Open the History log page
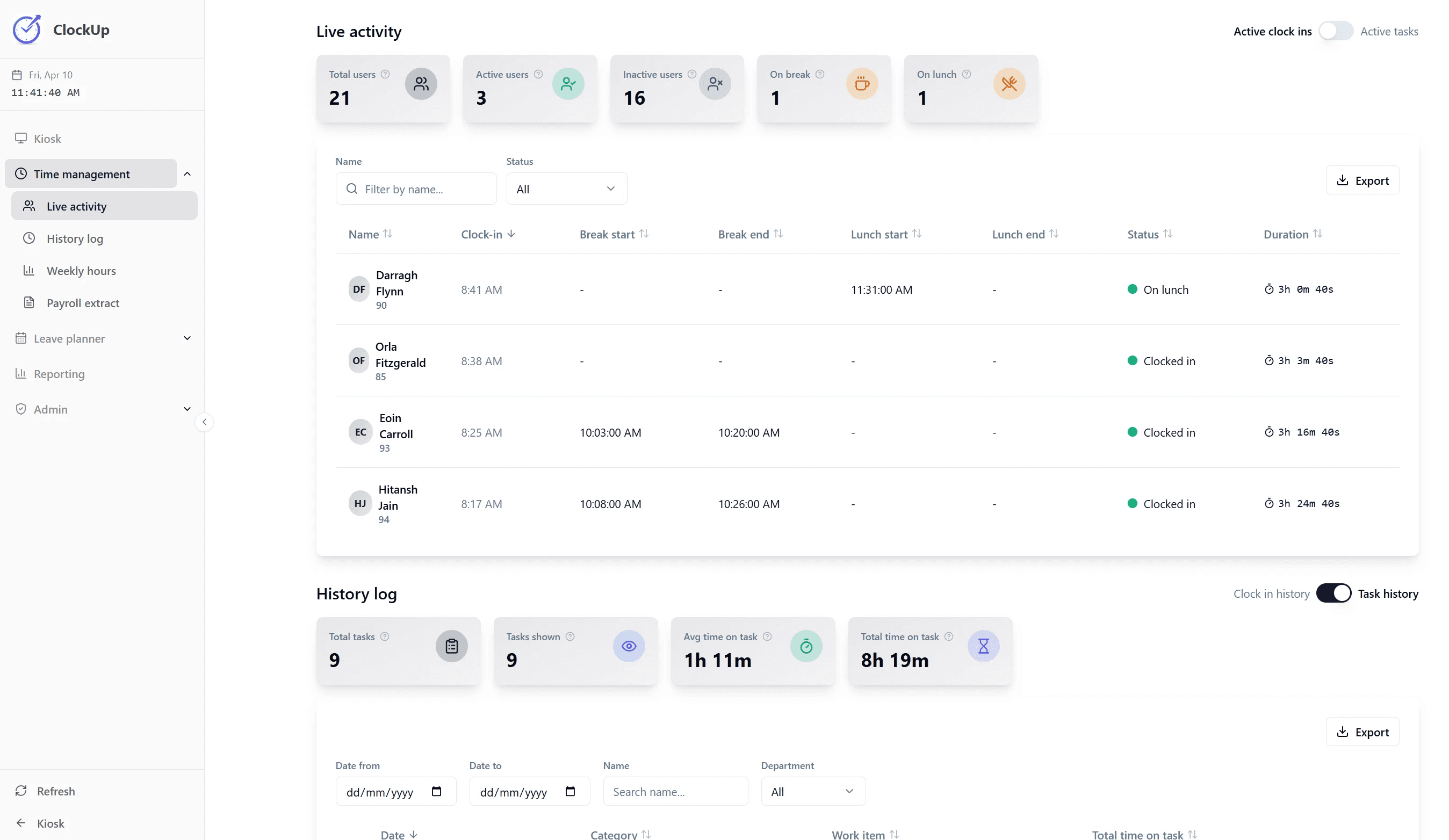The width and height of the screenshot is (1449, 840). coord(75,238)
